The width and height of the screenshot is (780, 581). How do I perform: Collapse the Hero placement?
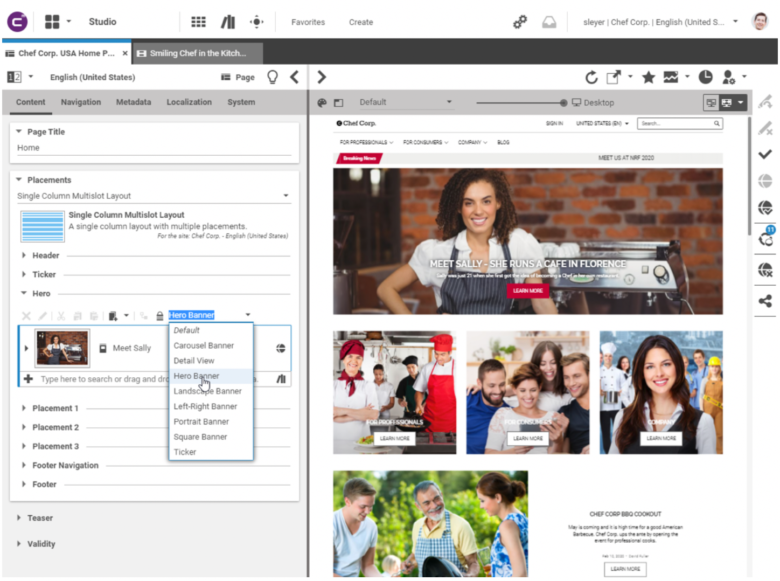click(23, 293)
